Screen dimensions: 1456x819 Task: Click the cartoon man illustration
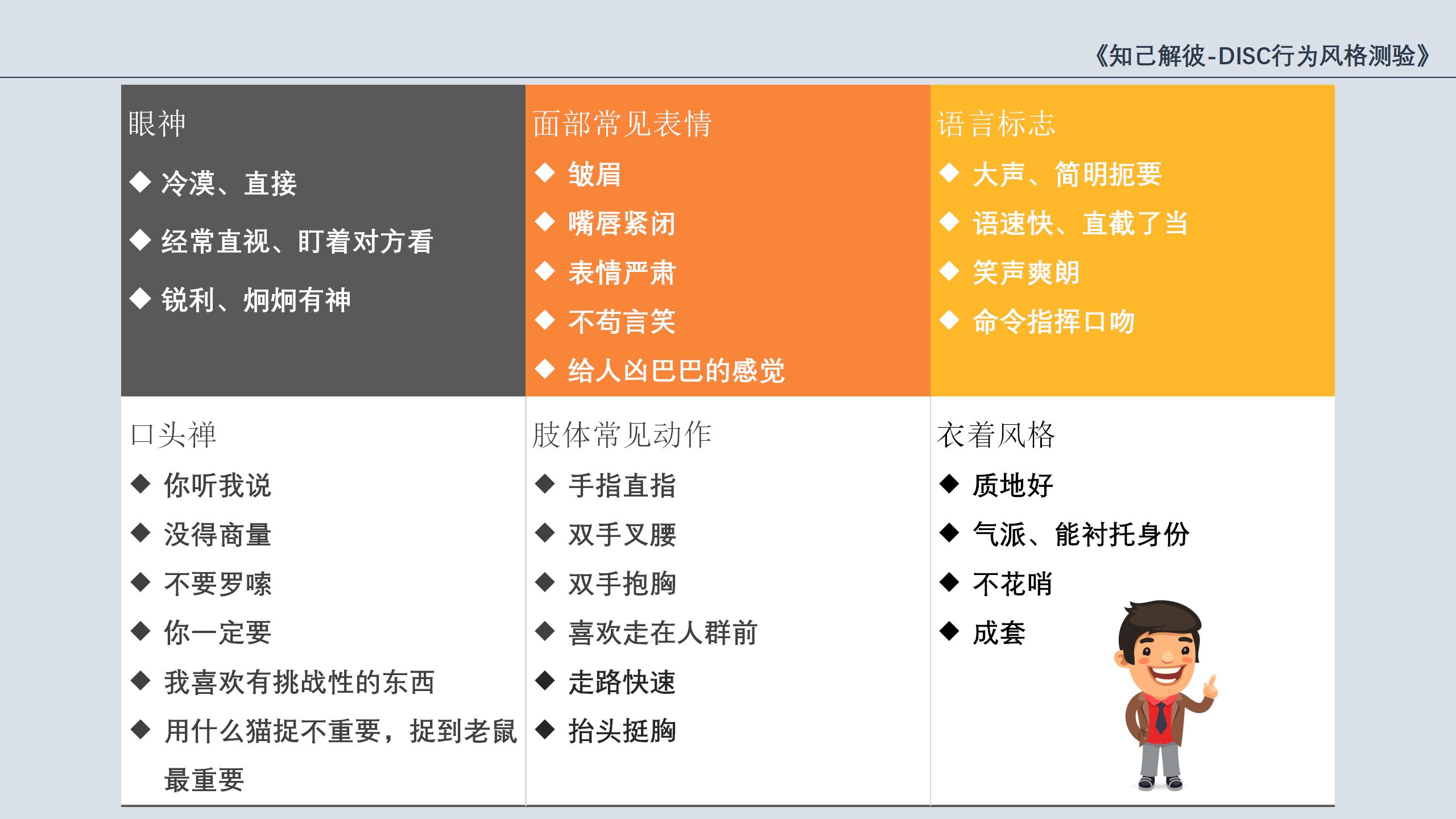1165,696
